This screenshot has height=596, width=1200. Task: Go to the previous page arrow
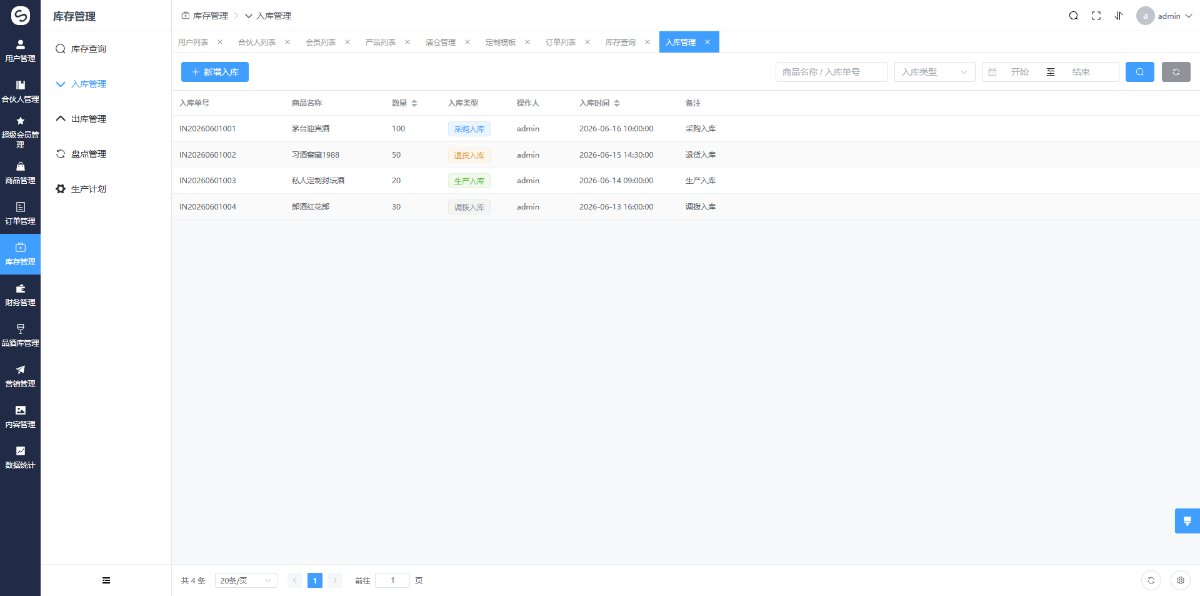coord(295,580)
